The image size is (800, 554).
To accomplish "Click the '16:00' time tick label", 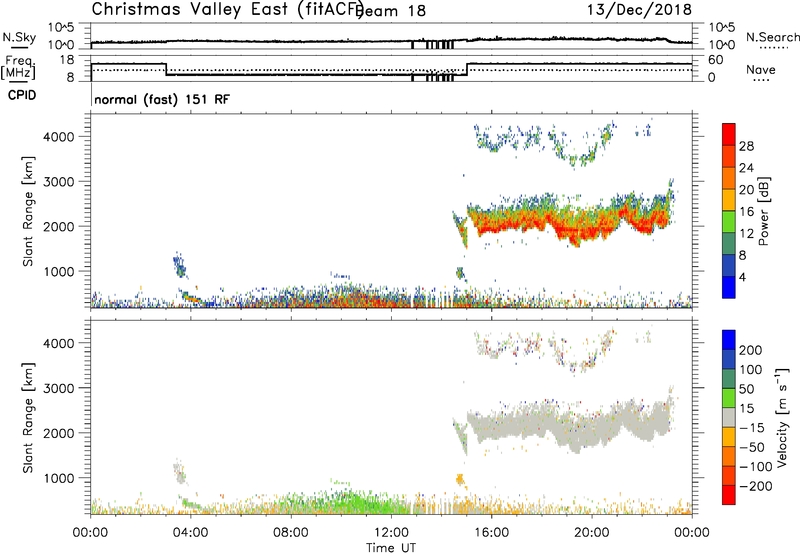I will click(x=491, y=533).
